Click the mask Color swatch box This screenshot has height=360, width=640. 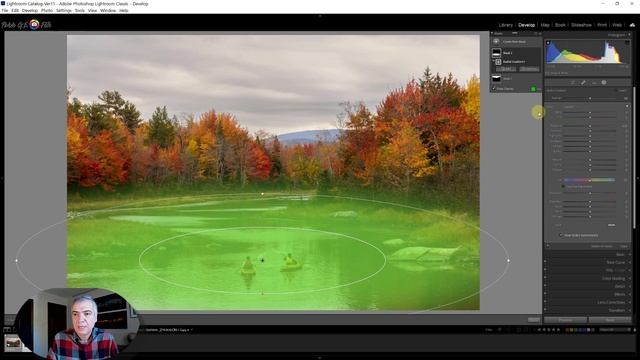[x=611, y=225]
